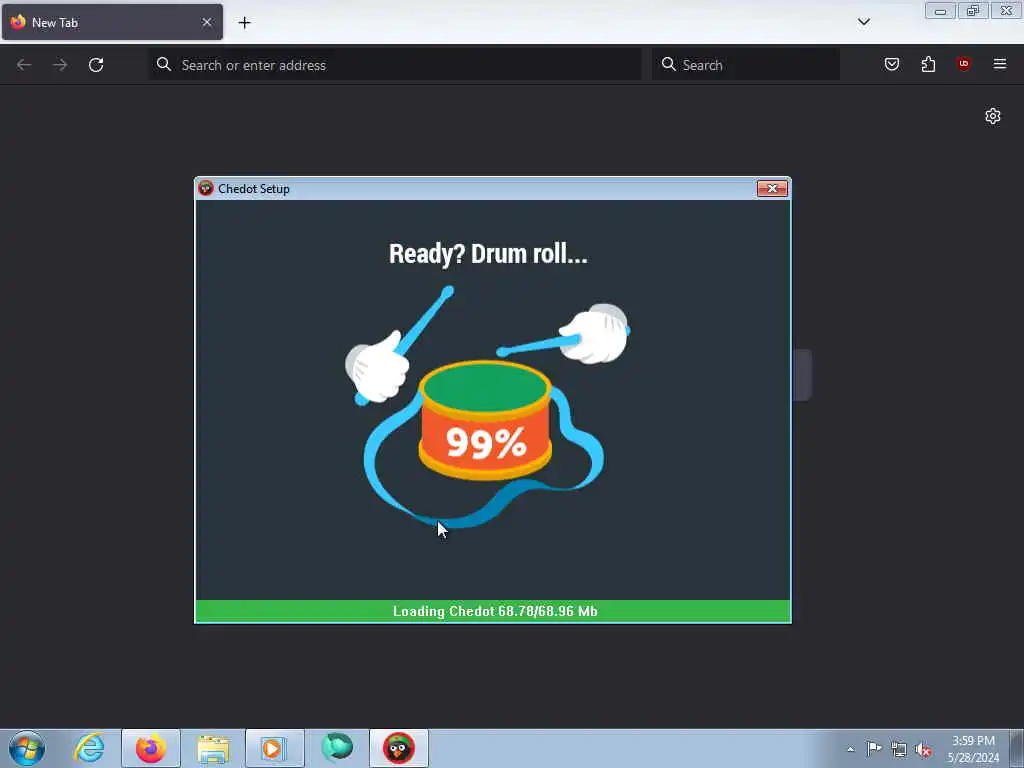Reload the page with the refresh icon

(96, 65)
